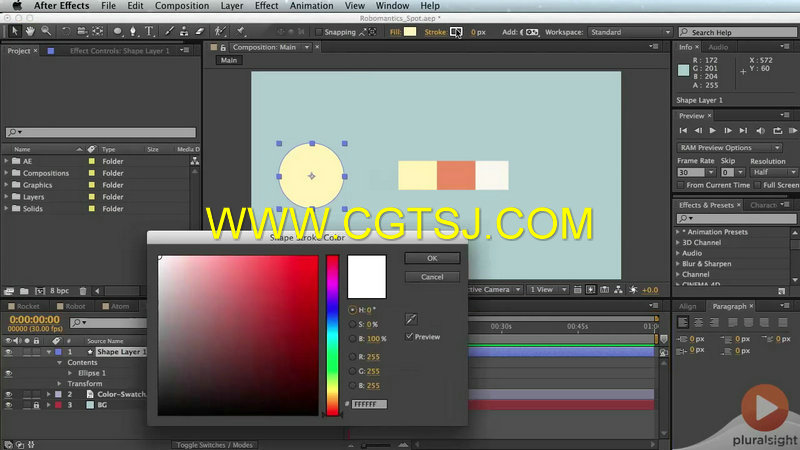Select the Eraser tool

coord(199,31)
